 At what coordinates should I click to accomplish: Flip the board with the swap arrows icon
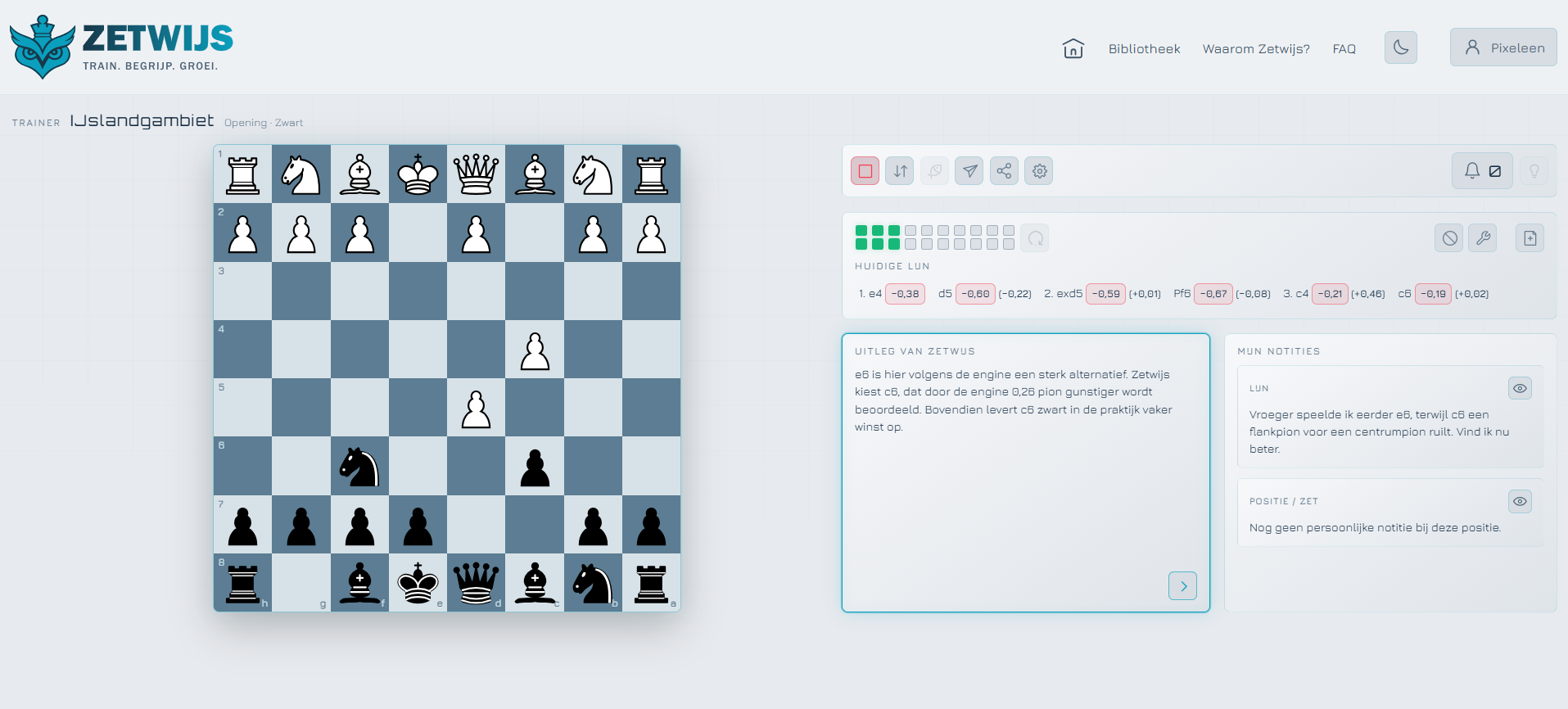(900, 171)
